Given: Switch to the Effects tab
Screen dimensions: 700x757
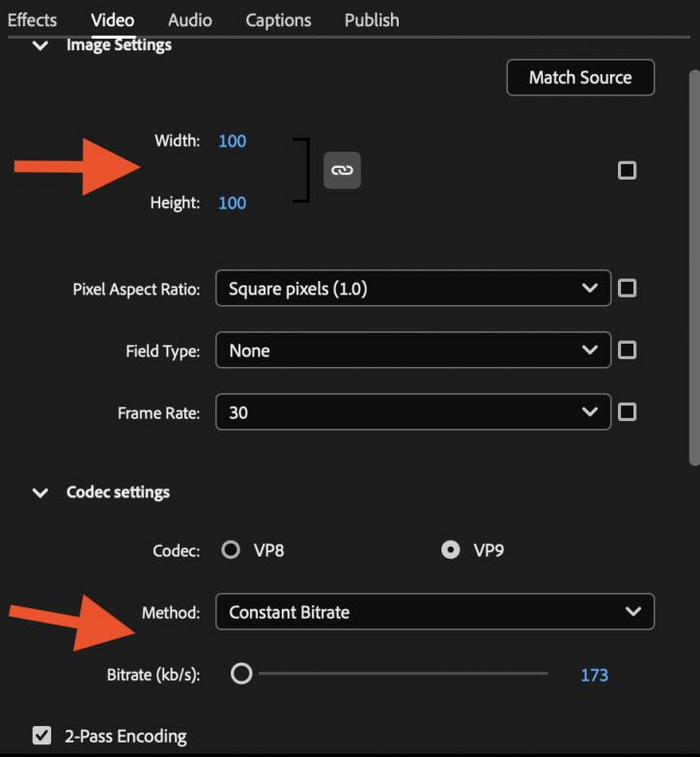Looking at the screenshot, I should pyautogui.click(x=32, y=20).
